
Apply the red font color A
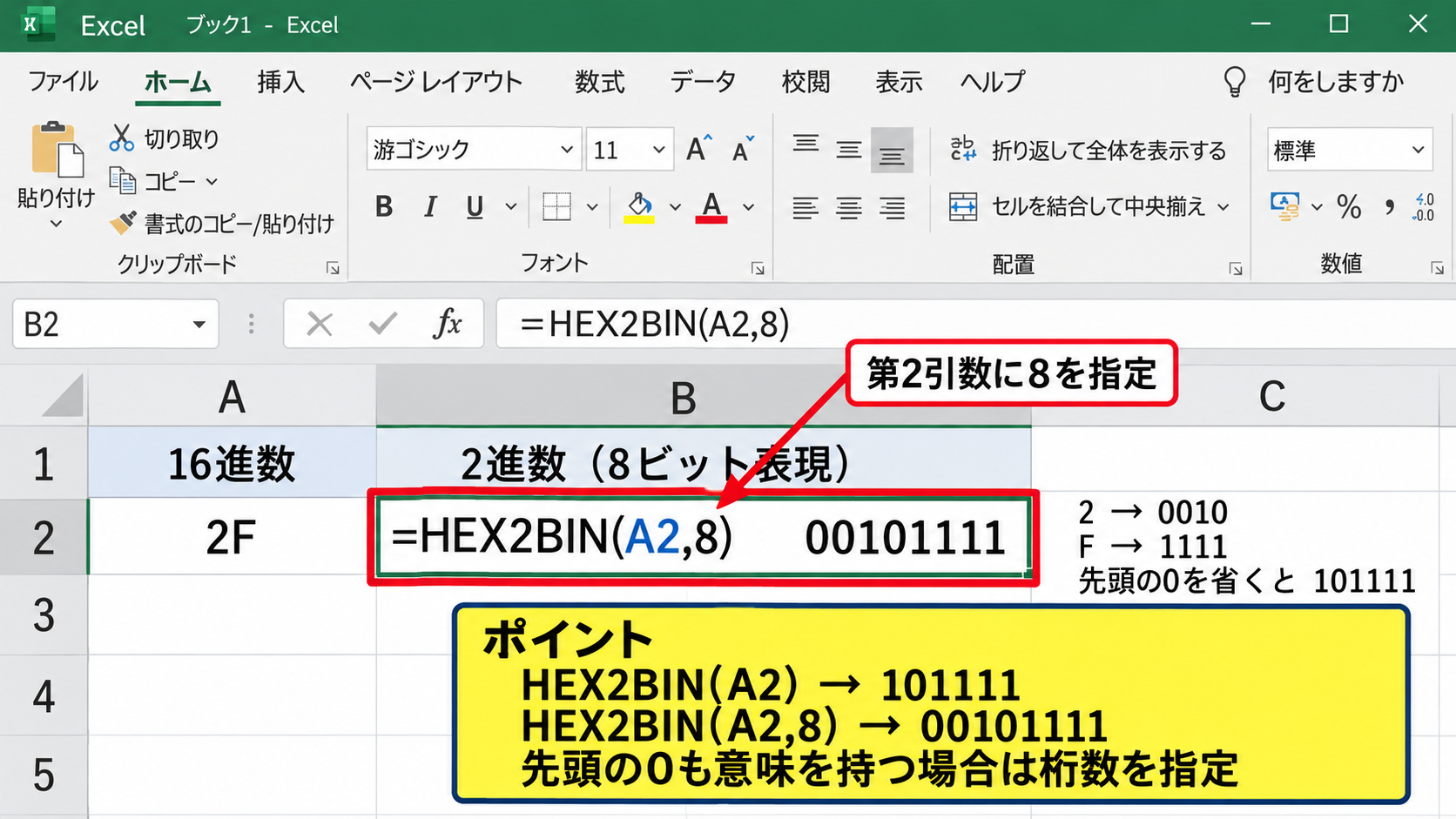click(x=711, y=207)
